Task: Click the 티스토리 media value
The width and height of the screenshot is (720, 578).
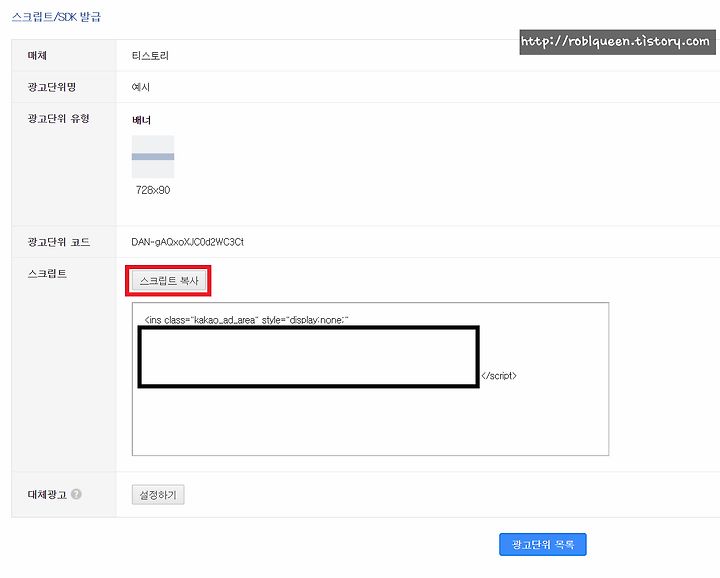Action: pos(150,56)
